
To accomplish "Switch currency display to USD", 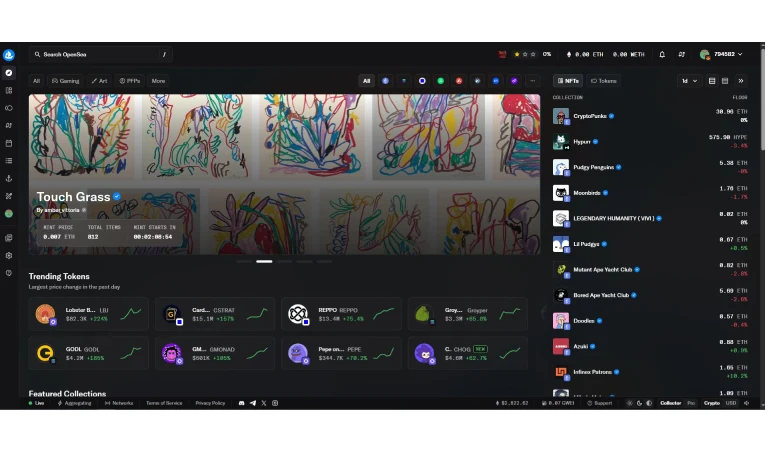I will (731, 403).
